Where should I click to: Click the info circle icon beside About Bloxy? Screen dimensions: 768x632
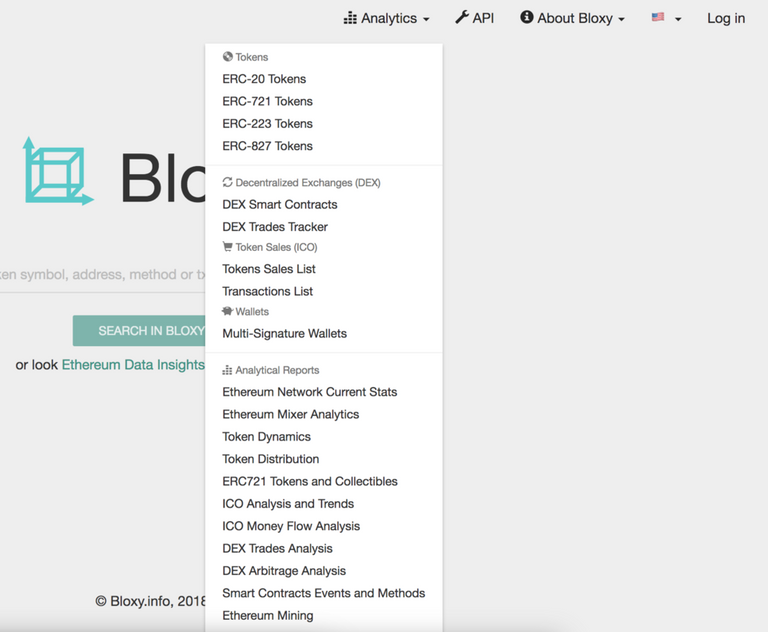[527, 18]
